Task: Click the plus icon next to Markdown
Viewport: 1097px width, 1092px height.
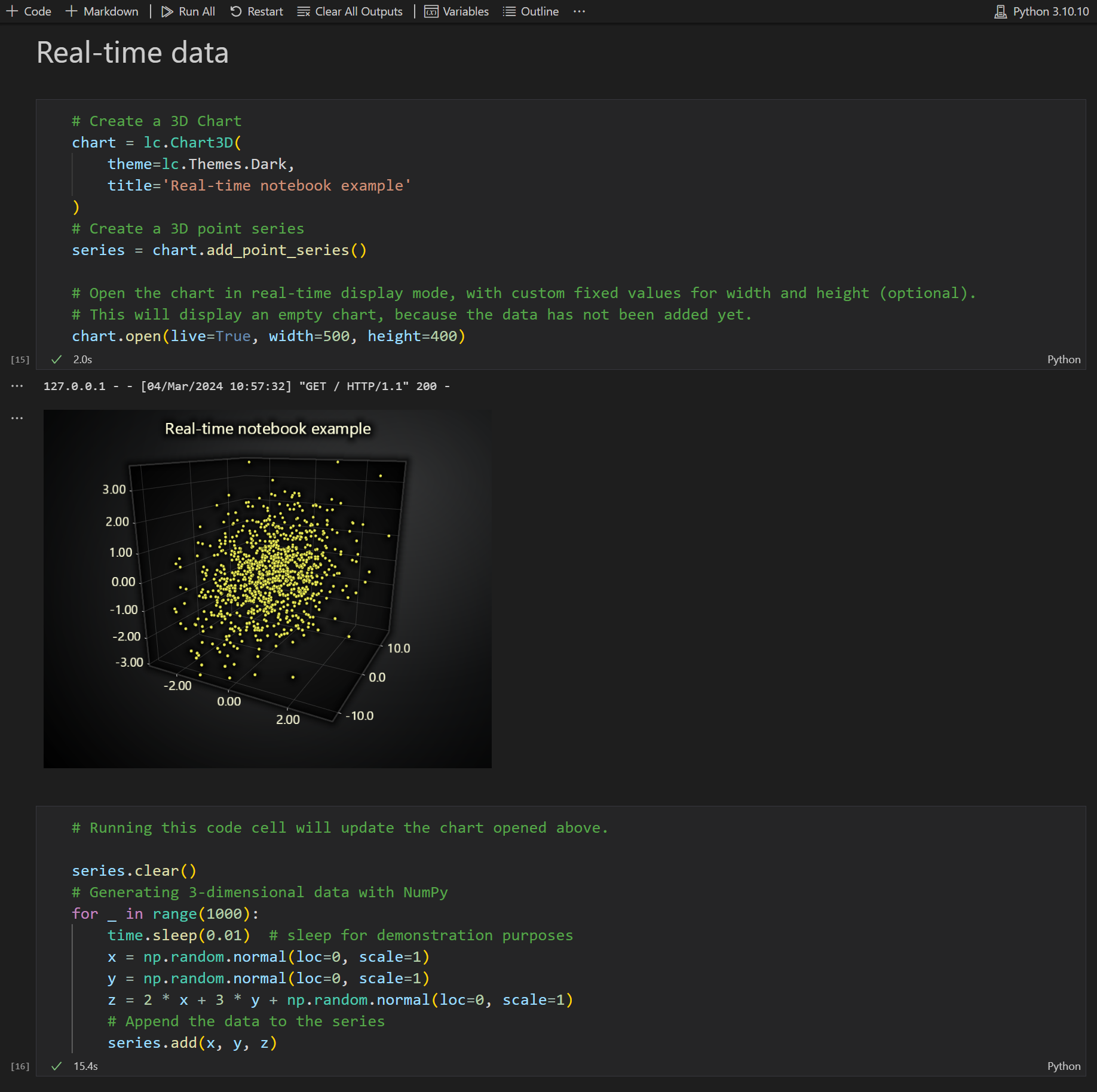Action: click(x=72, y=11)
